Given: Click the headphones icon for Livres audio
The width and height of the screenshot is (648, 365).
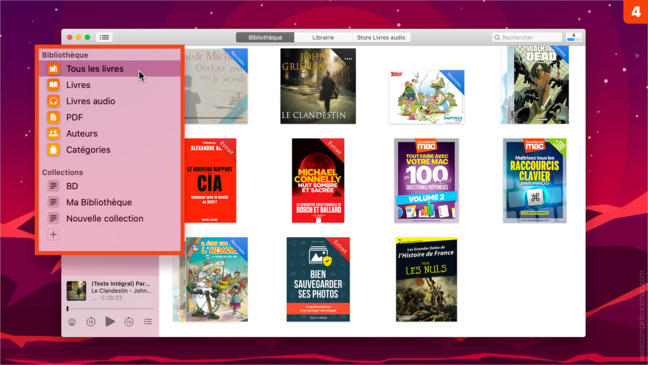Looking at the screenshot, I should pyautogui.click(x=53, y=101).
